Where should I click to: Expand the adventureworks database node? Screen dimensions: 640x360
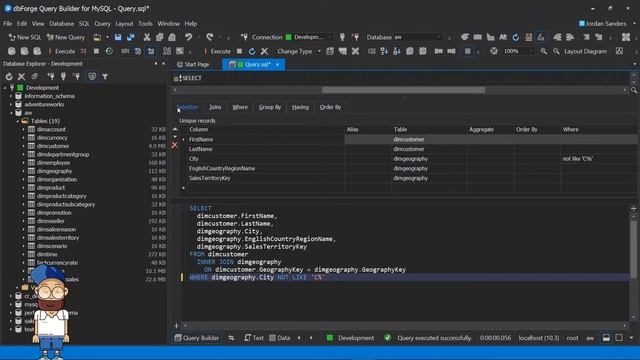[11, 104]
